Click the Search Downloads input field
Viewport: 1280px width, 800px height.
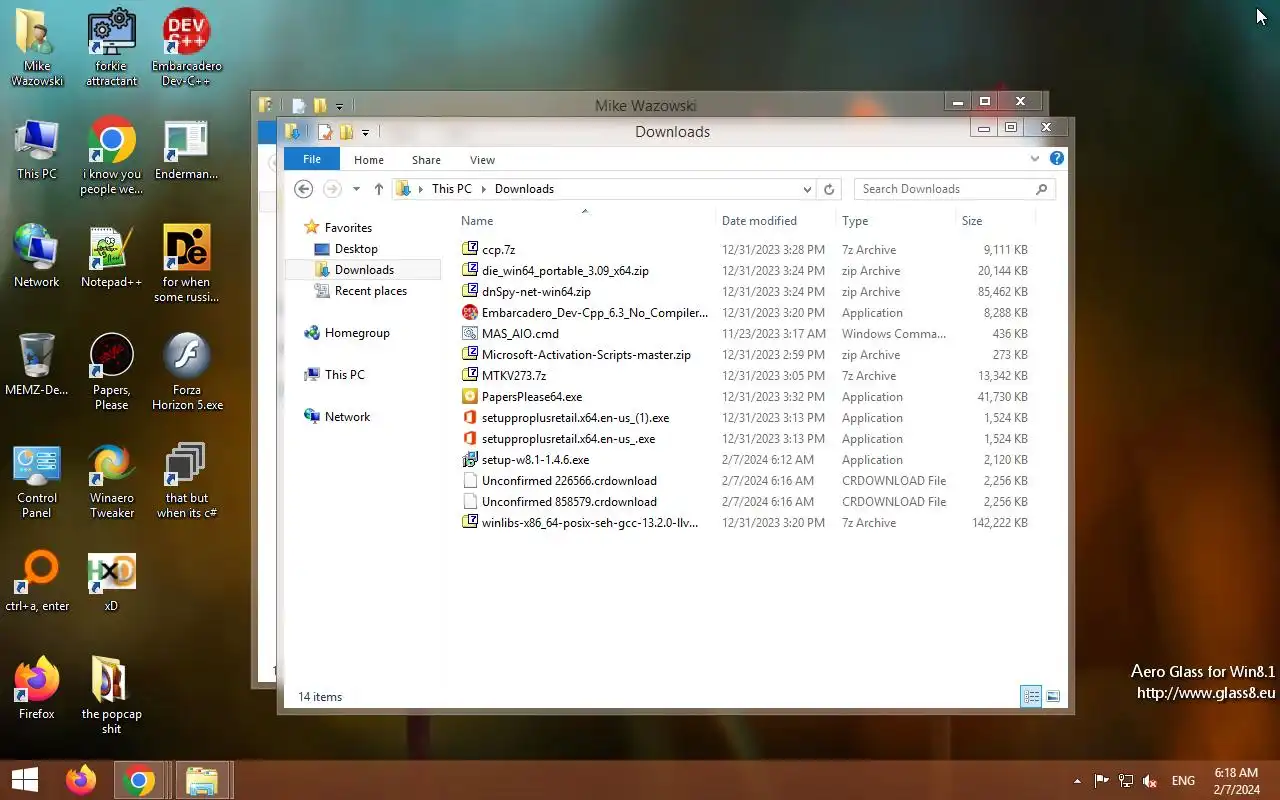[954, 189]
